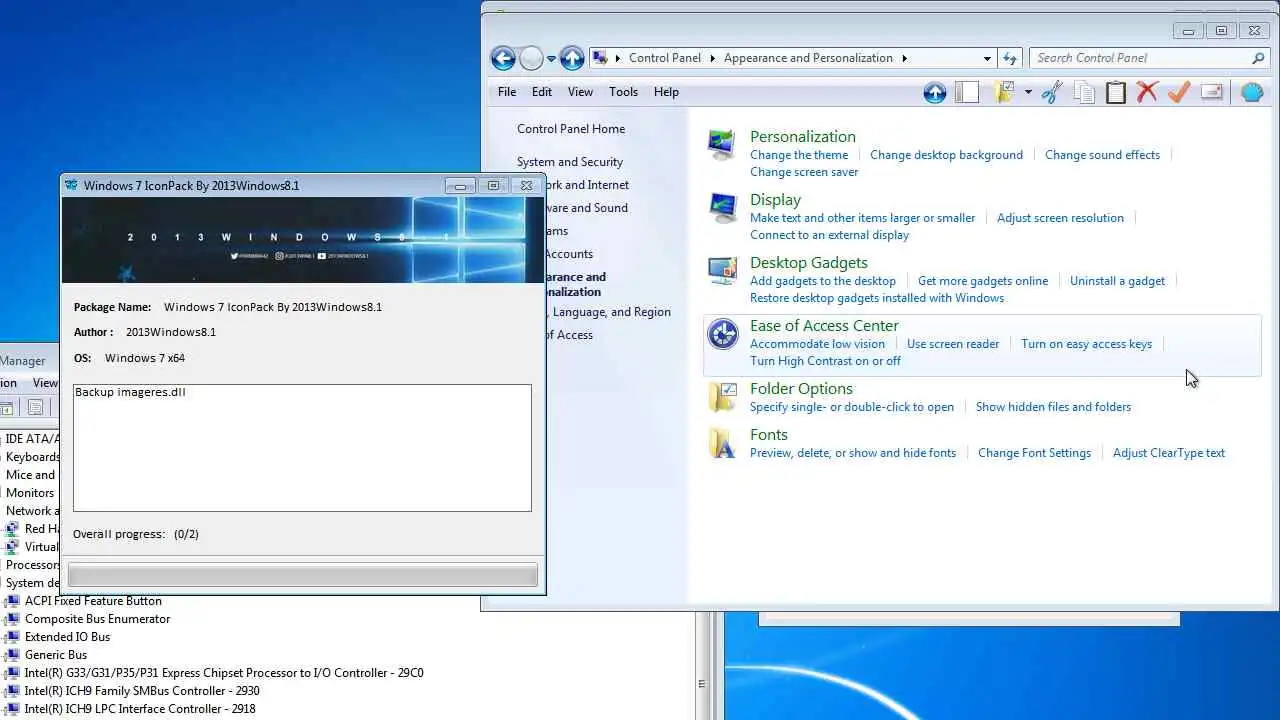1280x720 pixels.
Task: Open the View menu in Device Manager
Action: [45, 383]
